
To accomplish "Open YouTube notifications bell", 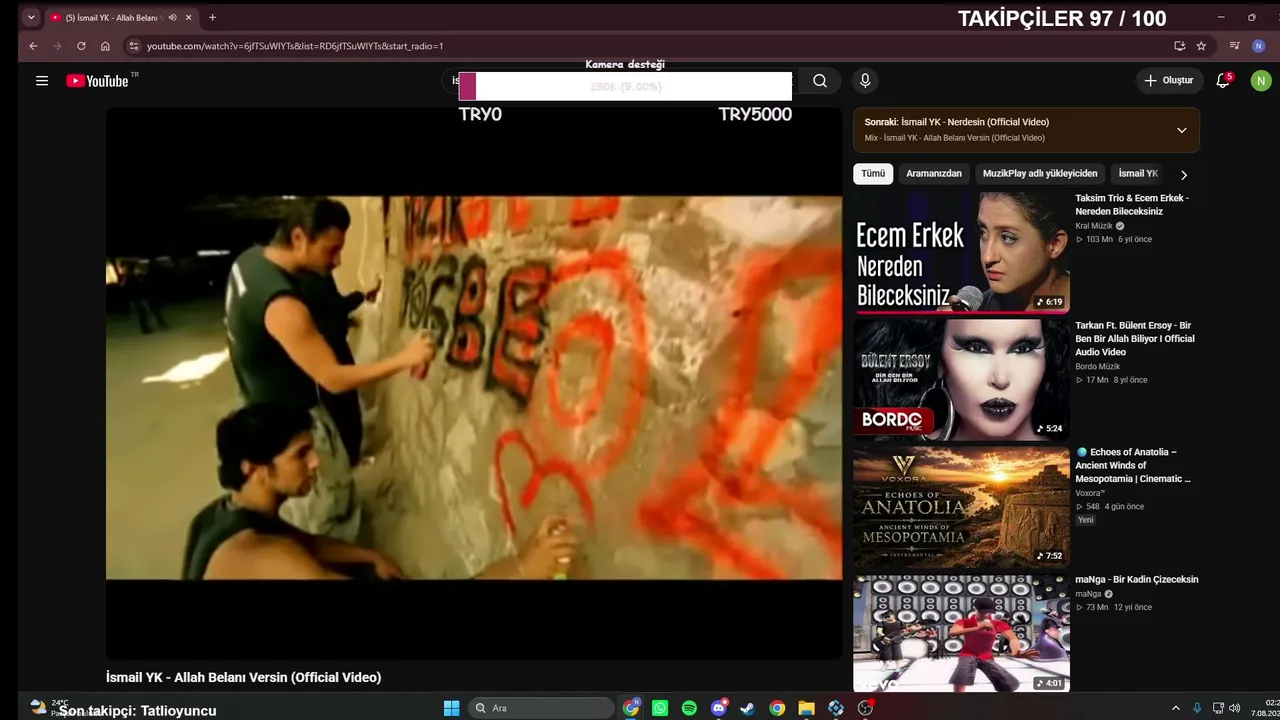I will [x=1223, y=81].
